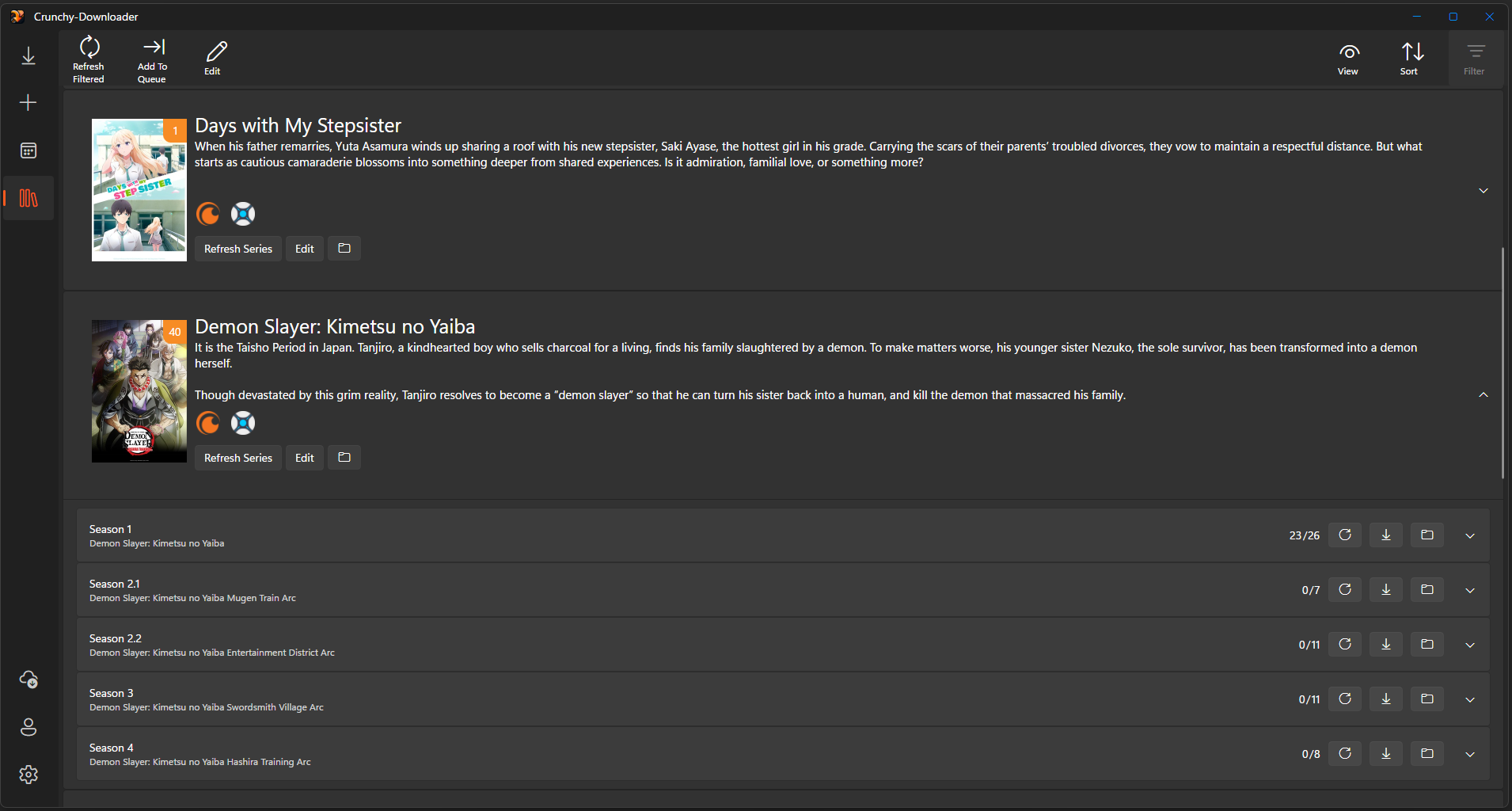Click Refresh Series for Days with My Stepsister
Image resolution: width=1512 pixels, height=811 pixels.
coord(237,249)
